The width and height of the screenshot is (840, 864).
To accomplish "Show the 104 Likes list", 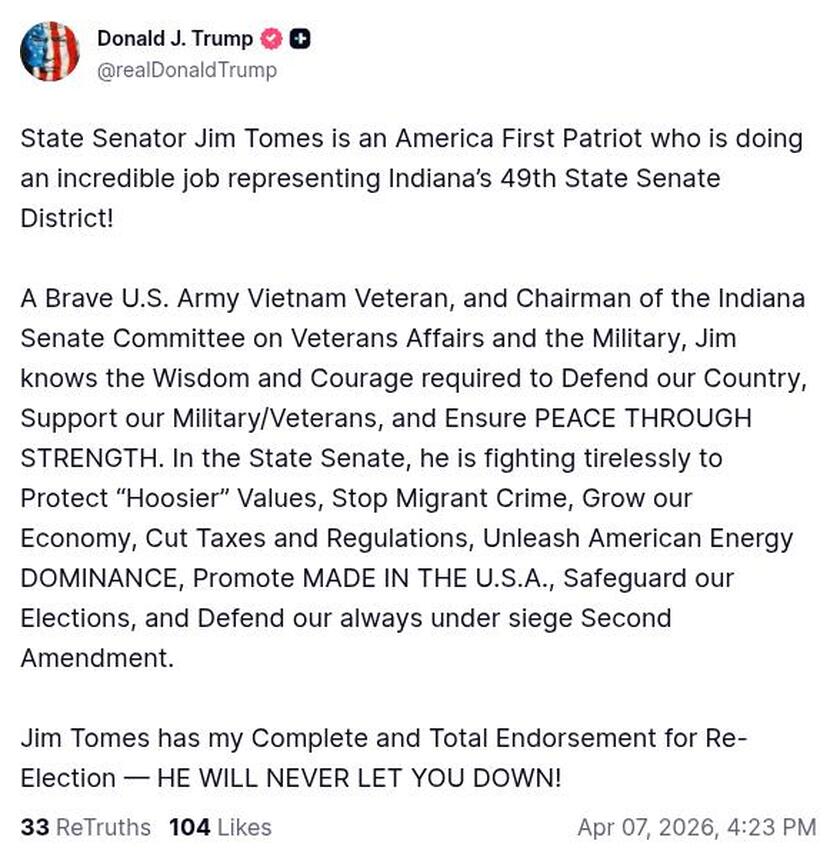I will pos(220,827).
